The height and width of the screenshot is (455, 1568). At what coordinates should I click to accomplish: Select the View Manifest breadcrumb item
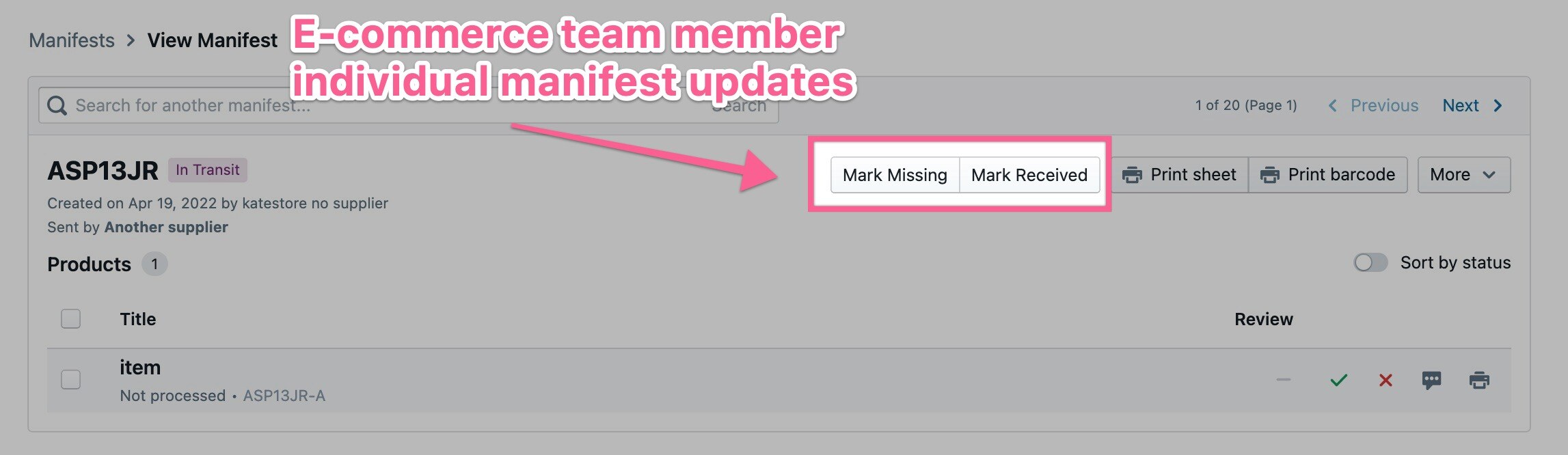[x=213, y=40]
